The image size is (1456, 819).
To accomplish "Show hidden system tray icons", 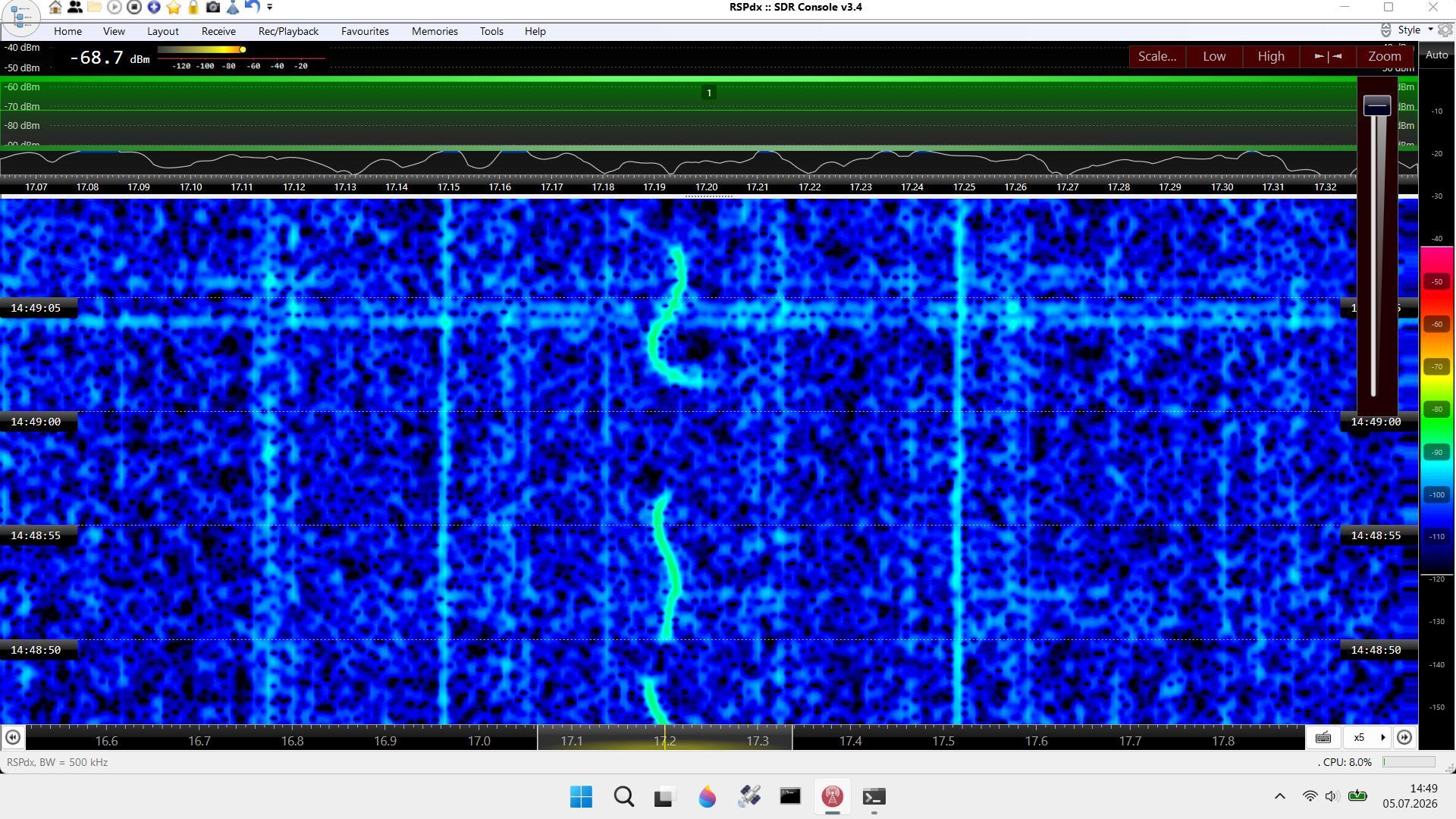I will [x=1280, y=796].
